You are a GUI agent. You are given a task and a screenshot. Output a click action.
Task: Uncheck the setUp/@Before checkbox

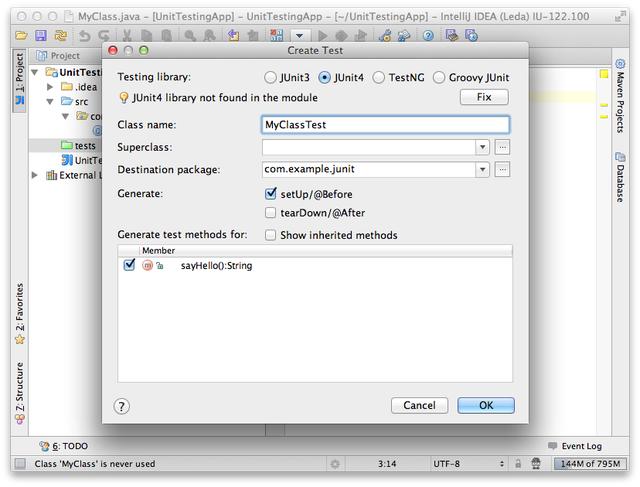click(271, 194)
